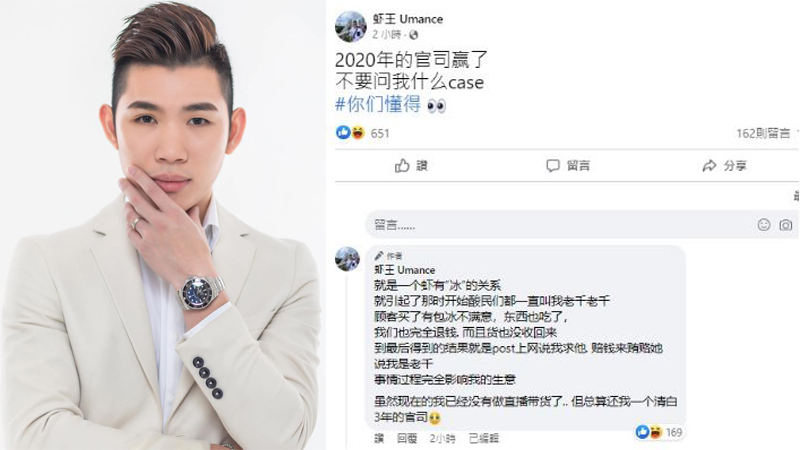The height and width of the screenshot is (450, 800).
Task: Click the public globe privacy icon
Action: pos(413,35)
